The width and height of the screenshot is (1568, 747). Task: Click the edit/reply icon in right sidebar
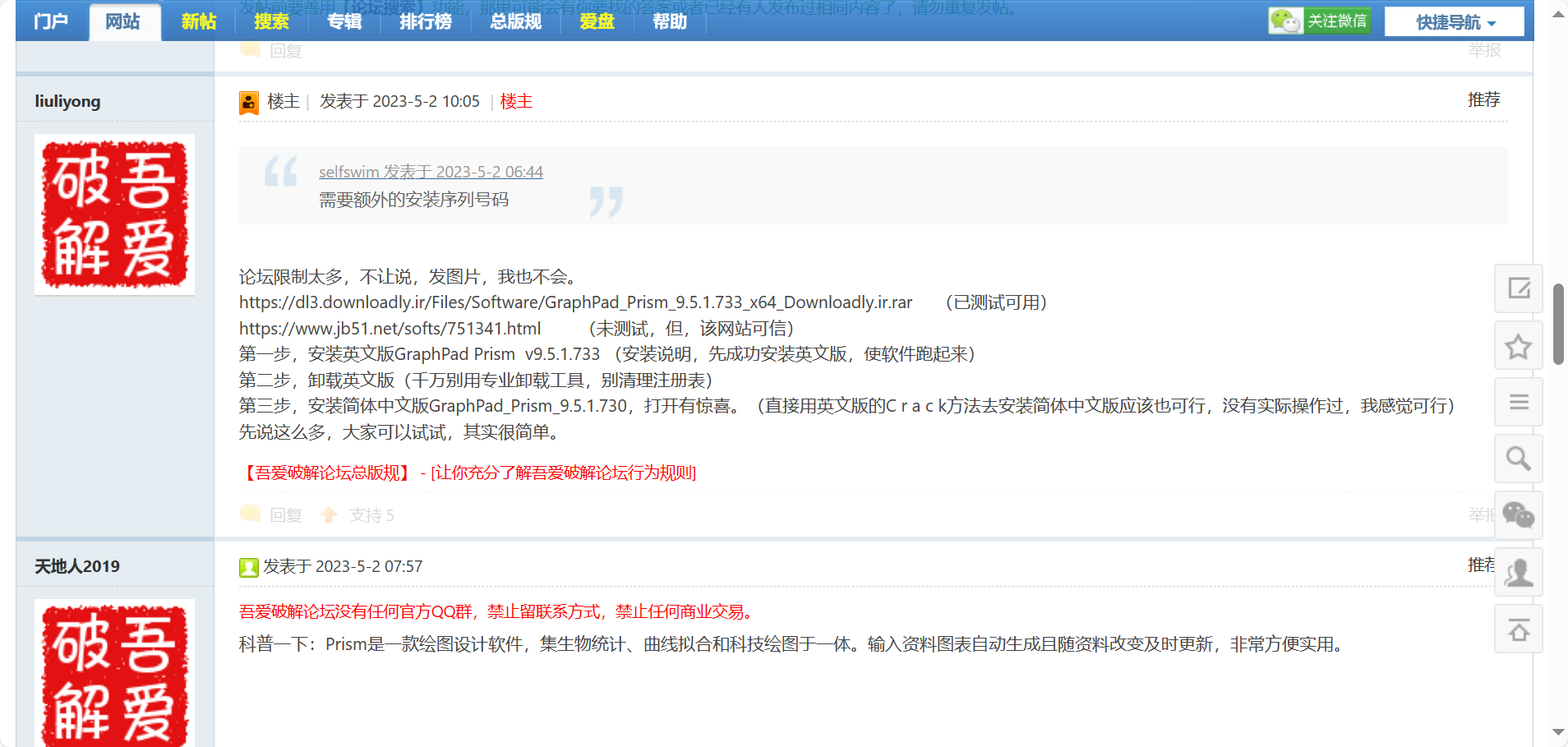coord(1518,288)
